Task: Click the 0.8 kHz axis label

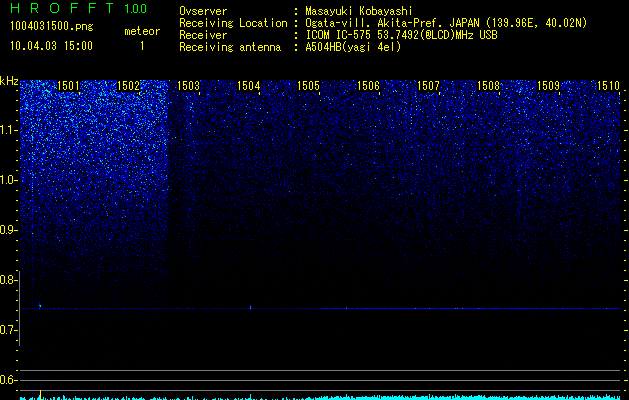Action: pyautogui.click(x=8, y=280)
